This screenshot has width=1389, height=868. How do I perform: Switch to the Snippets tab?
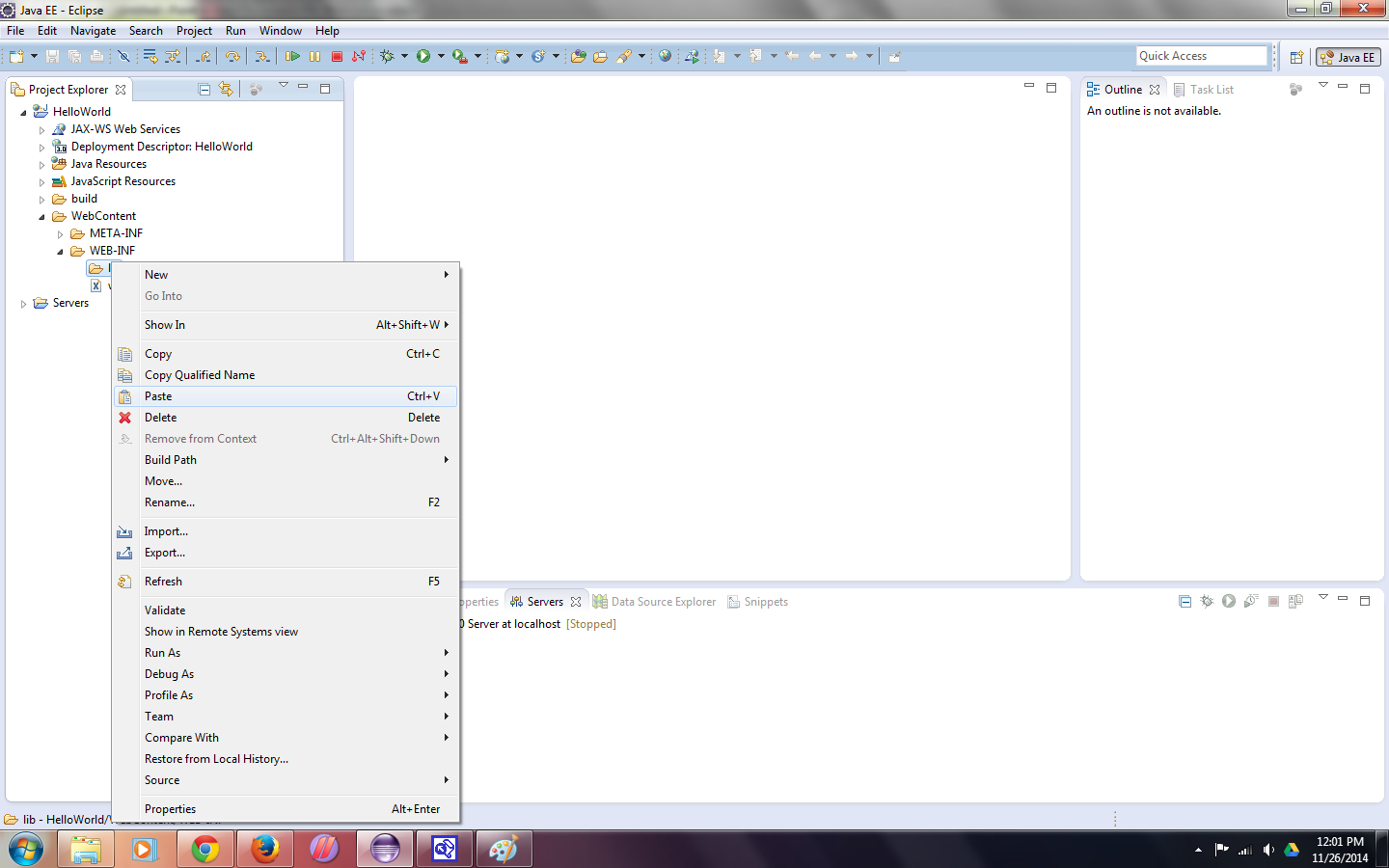758,602
